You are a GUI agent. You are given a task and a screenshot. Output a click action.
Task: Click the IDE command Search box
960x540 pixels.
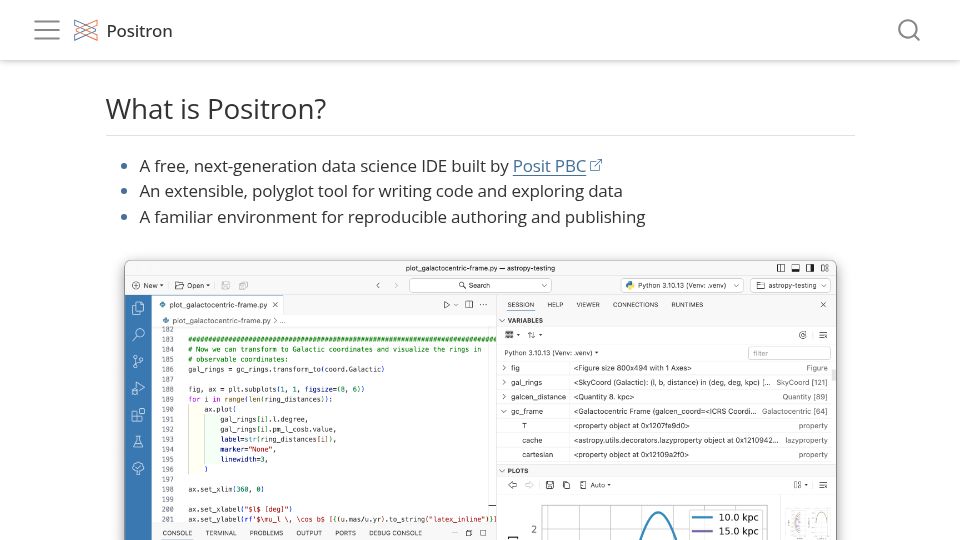pyautogui.click(x=480, y=285)
